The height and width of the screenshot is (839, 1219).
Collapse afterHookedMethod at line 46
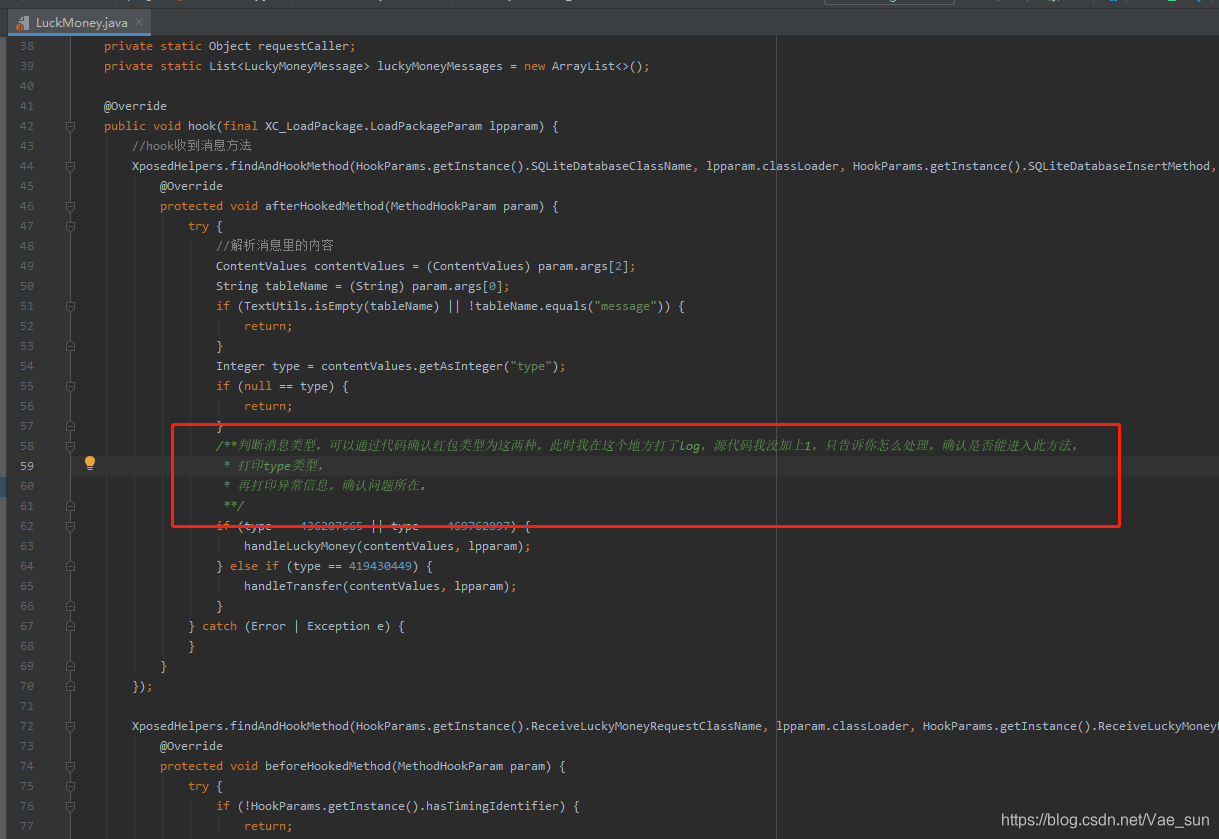pyautogui.click(x=70, y=206)
